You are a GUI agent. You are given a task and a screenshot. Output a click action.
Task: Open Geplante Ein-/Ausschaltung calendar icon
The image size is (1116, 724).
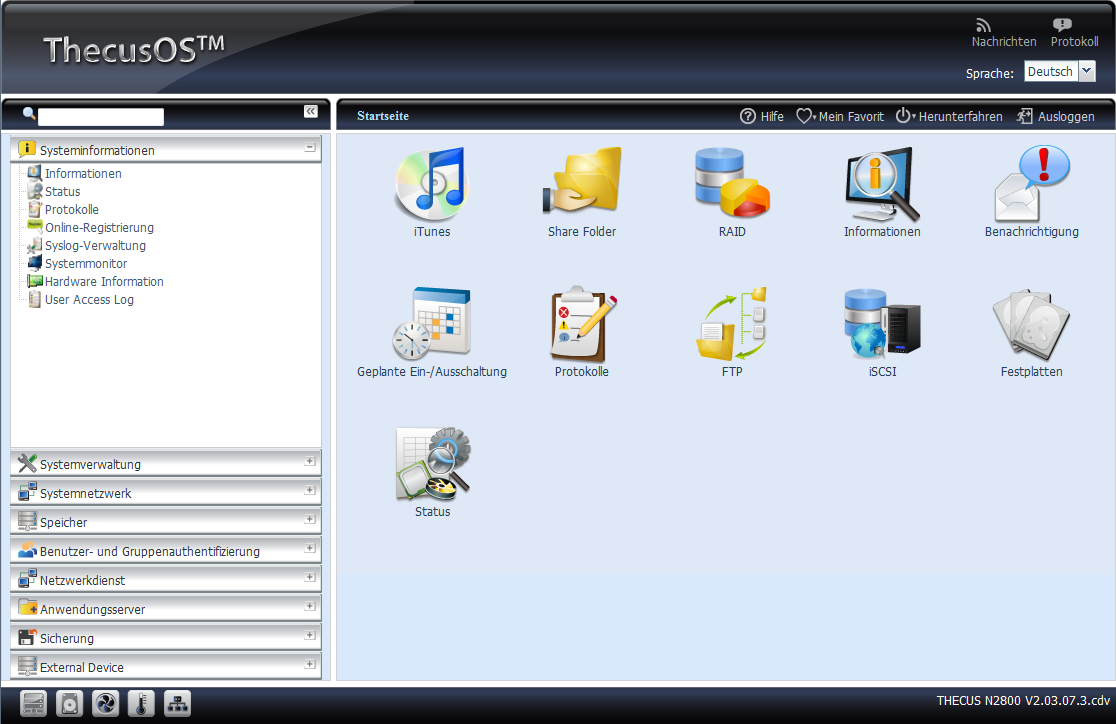tap(431, 323)
